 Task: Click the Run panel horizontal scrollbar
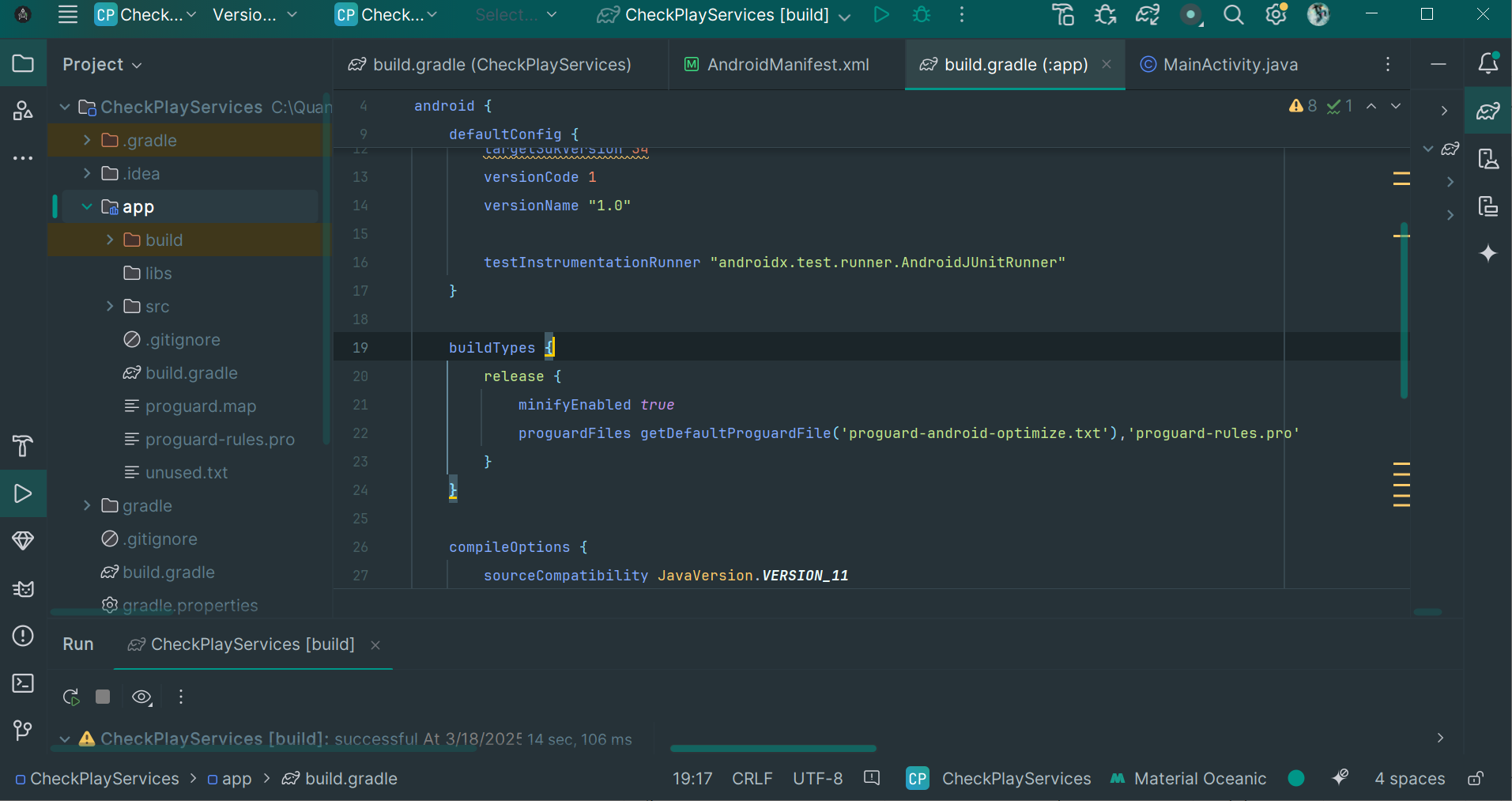[772, 748]
